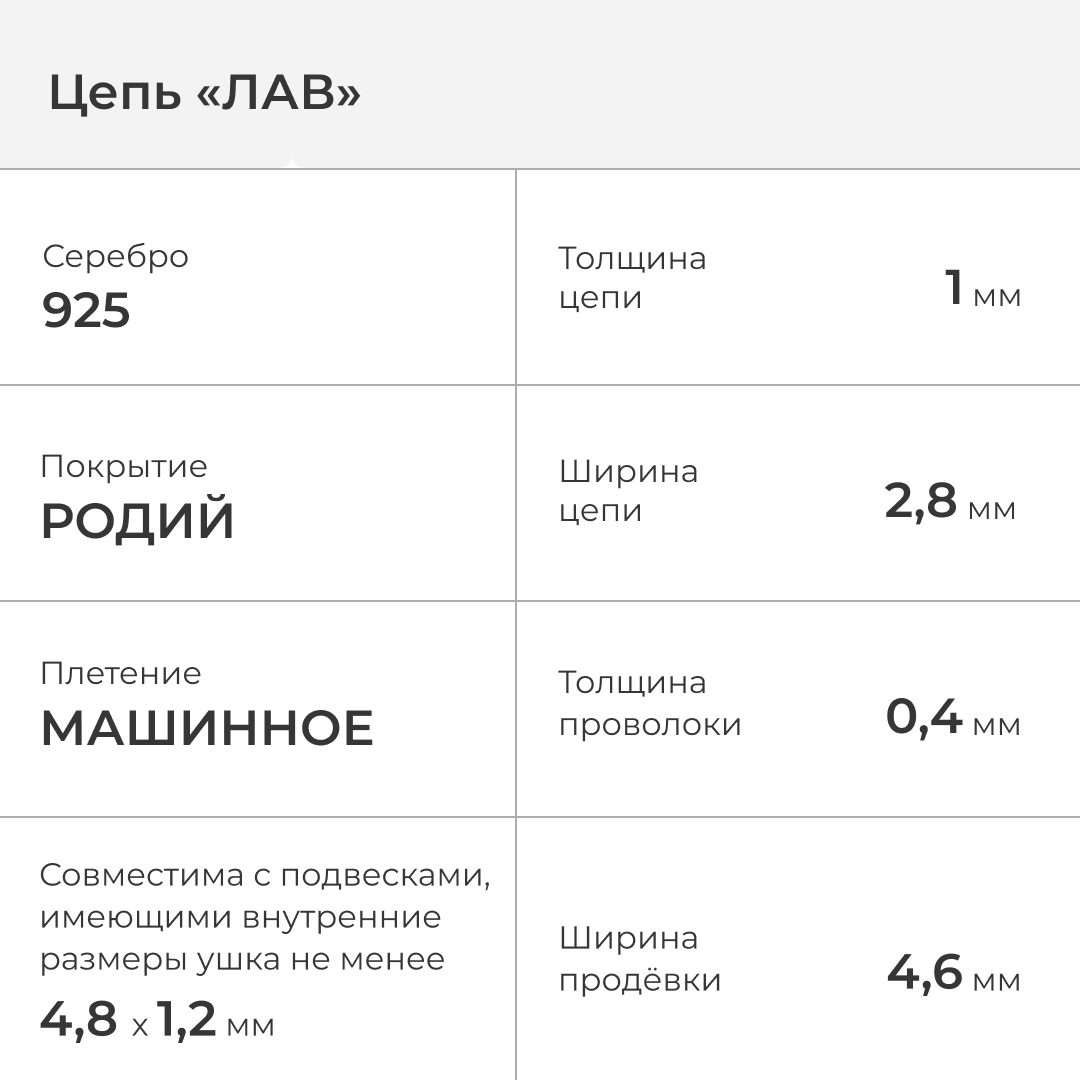Select the «Плетение» label
1080x1080 pixels.
[121, 673]
